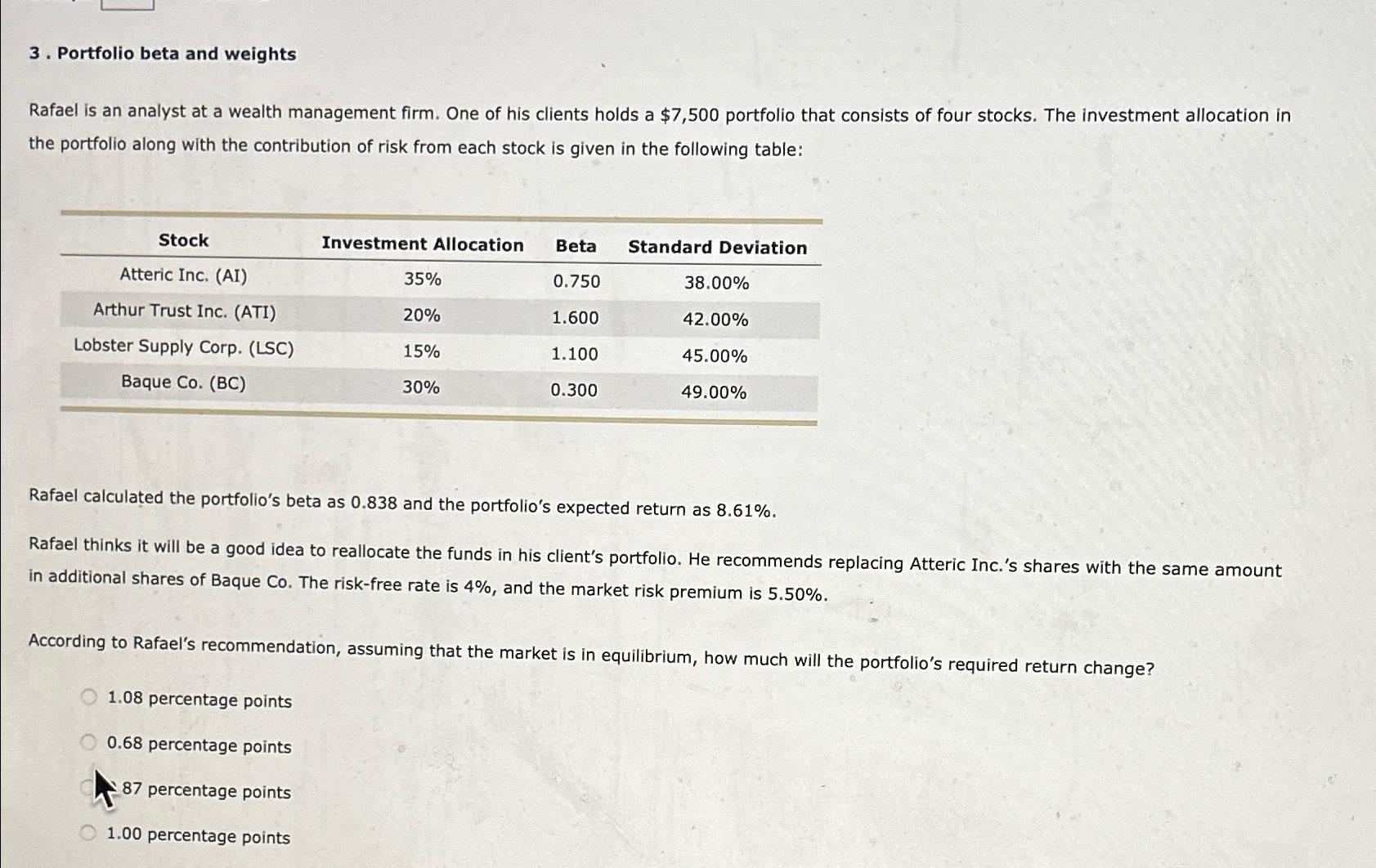This screenshot has width=1376, height=868.
Task: Click the 1.08 percentage points answer text
Action: pyautogui.click(x=199, y=700)
